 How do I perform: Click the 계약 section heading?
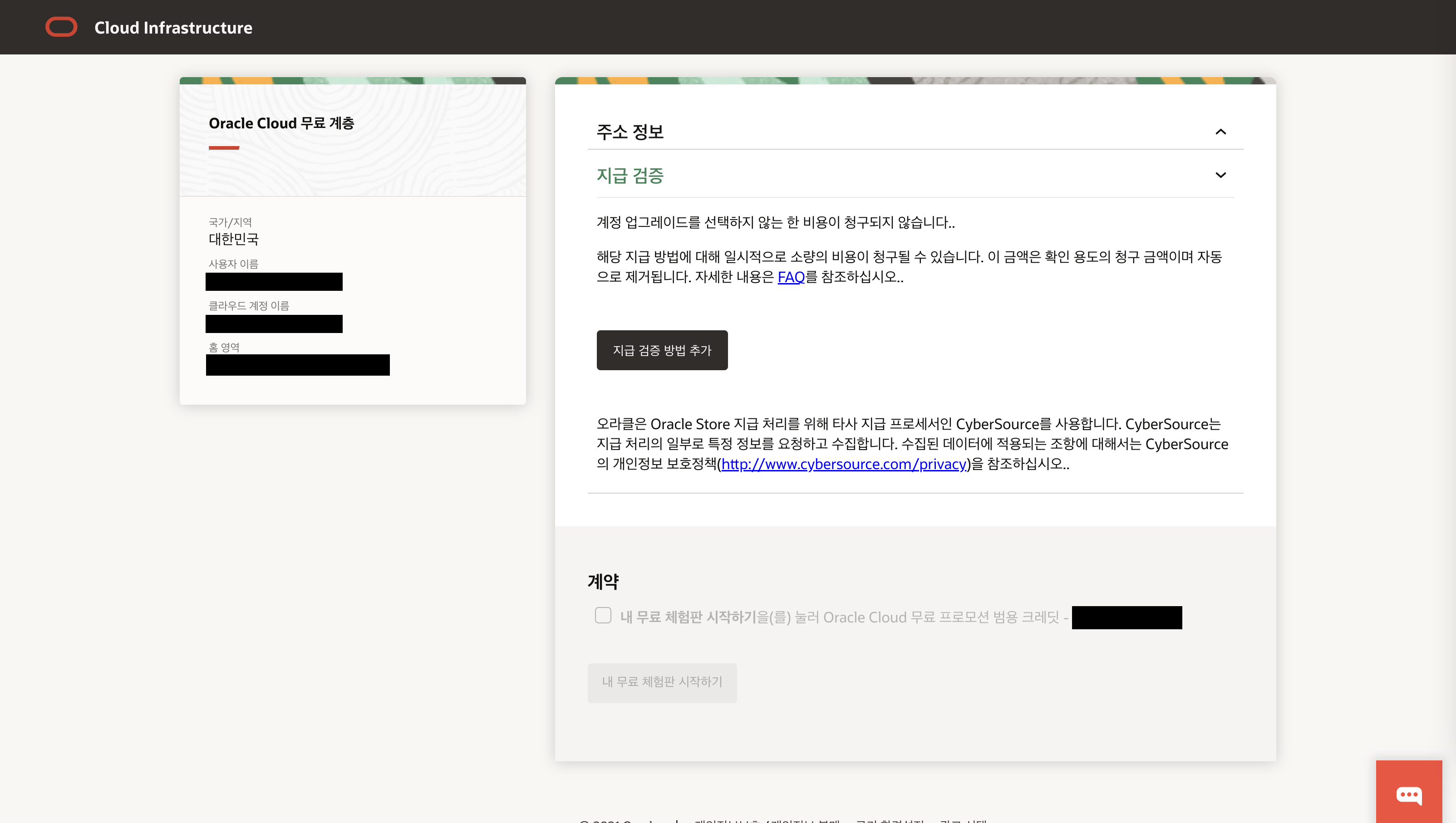(x=603, y=581)
